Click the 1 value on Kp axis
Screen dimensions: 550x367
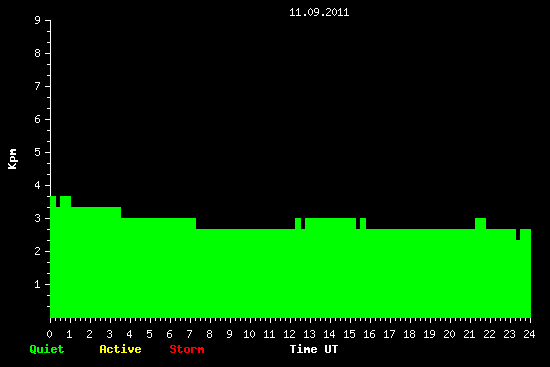(38, 284)
